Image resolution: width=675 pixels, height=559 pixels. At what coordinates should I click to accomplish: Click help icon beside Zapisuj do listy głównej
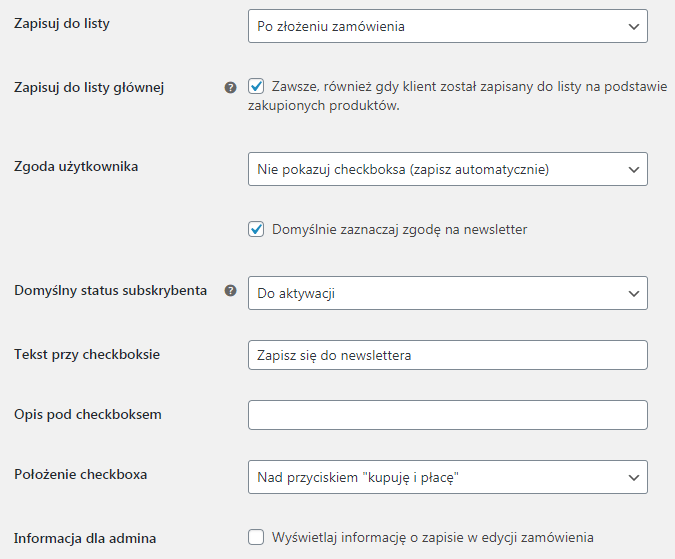230,88
